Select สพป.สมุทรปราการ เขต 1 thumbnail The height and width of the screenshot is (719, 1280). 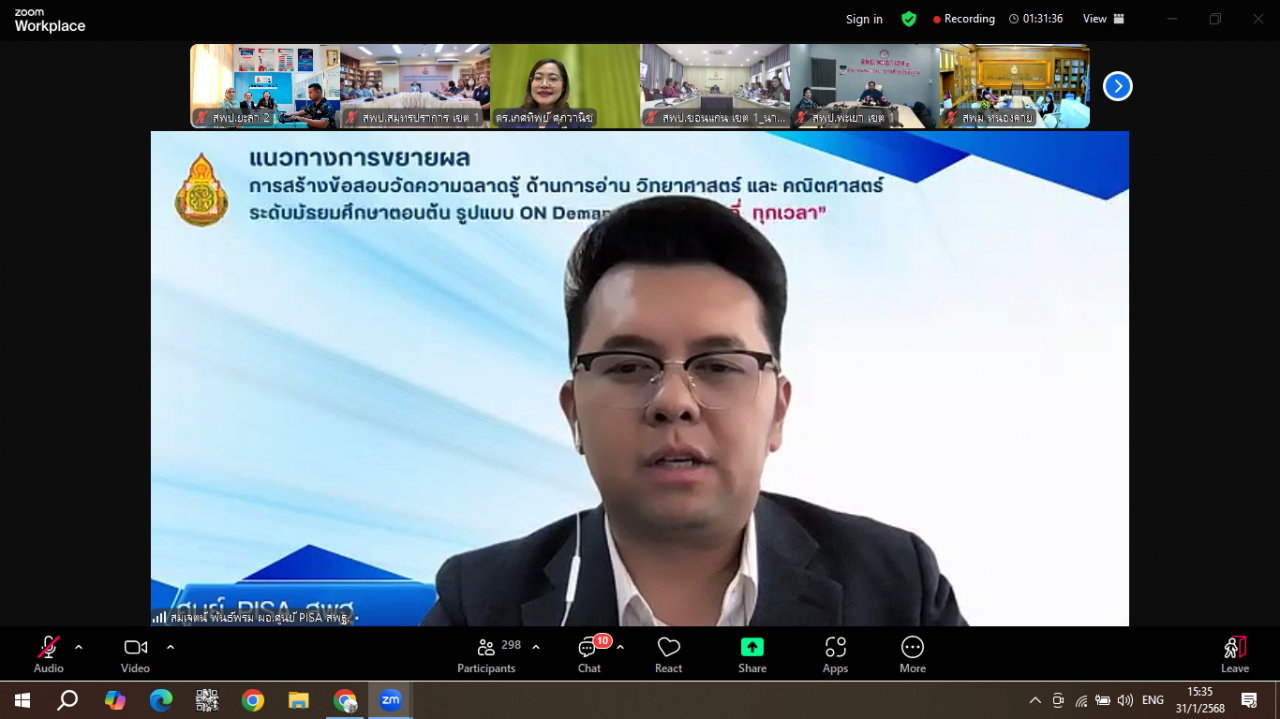coord(415,86)
